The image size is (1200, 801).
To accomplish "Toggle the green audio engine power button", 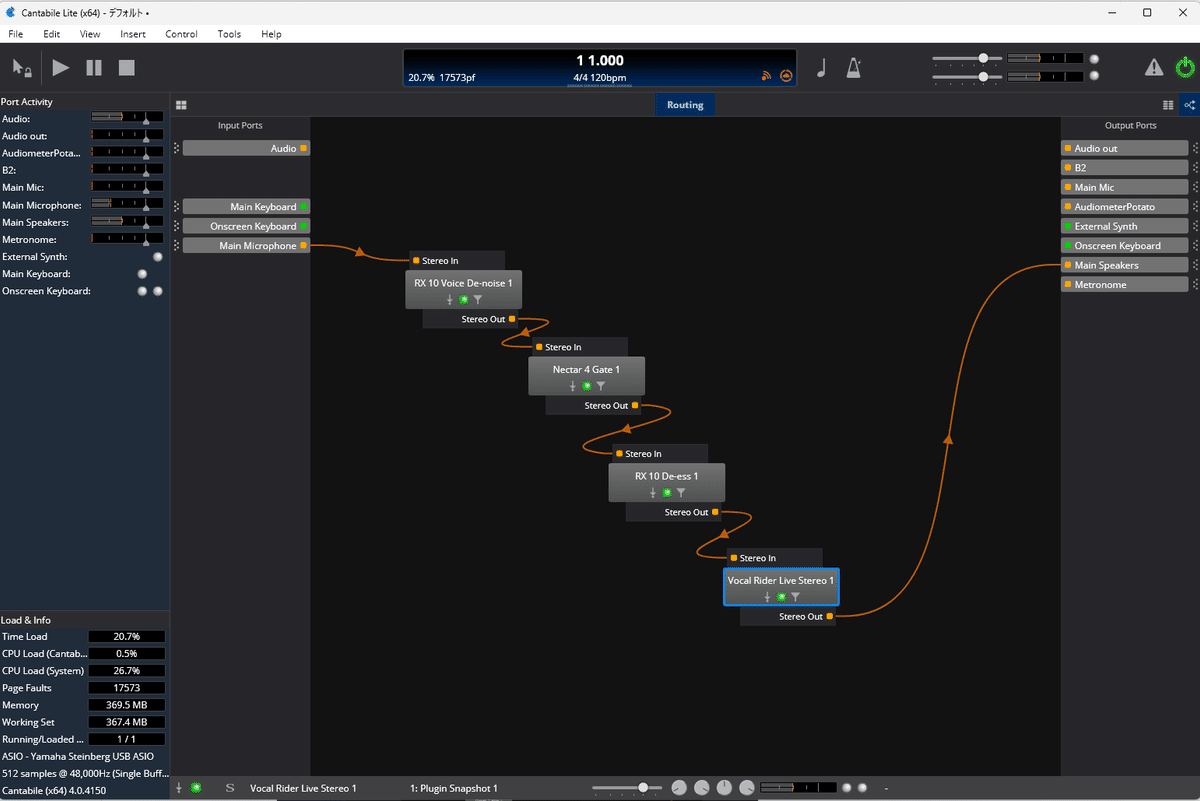I will coord(1185,67).
